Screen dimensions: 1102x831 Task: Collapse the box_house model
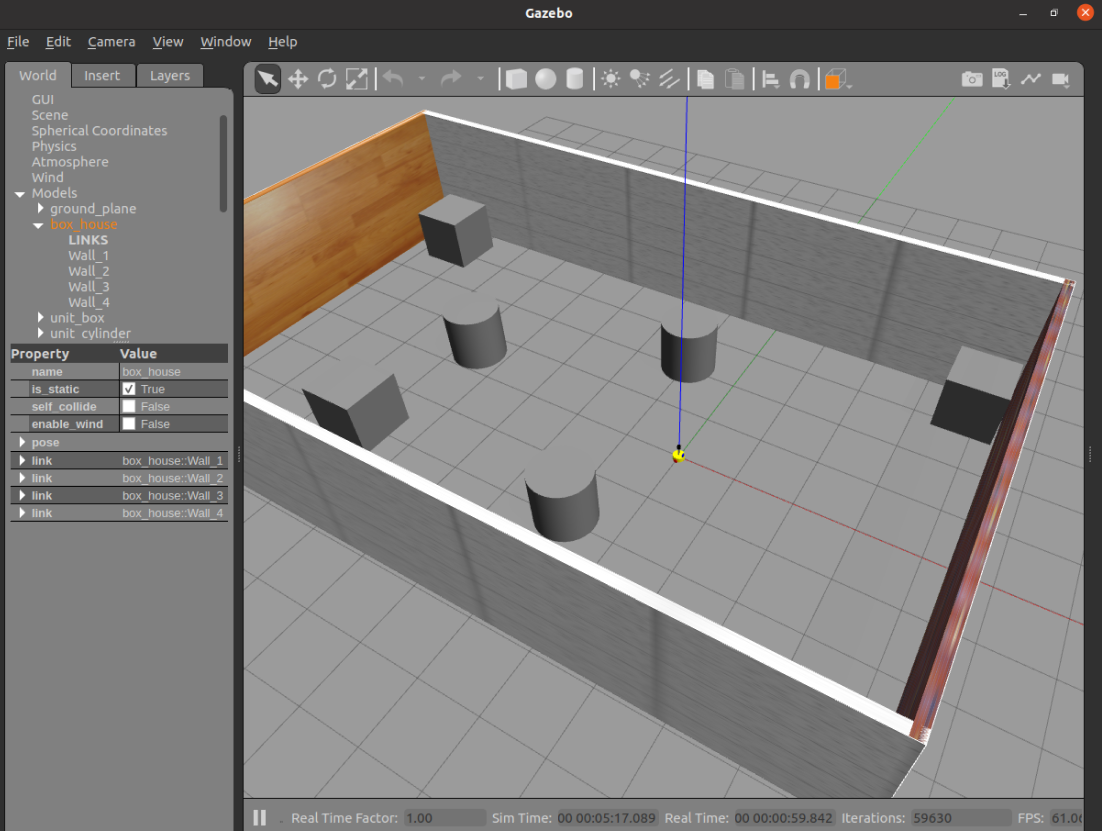[x=38, y=225]
